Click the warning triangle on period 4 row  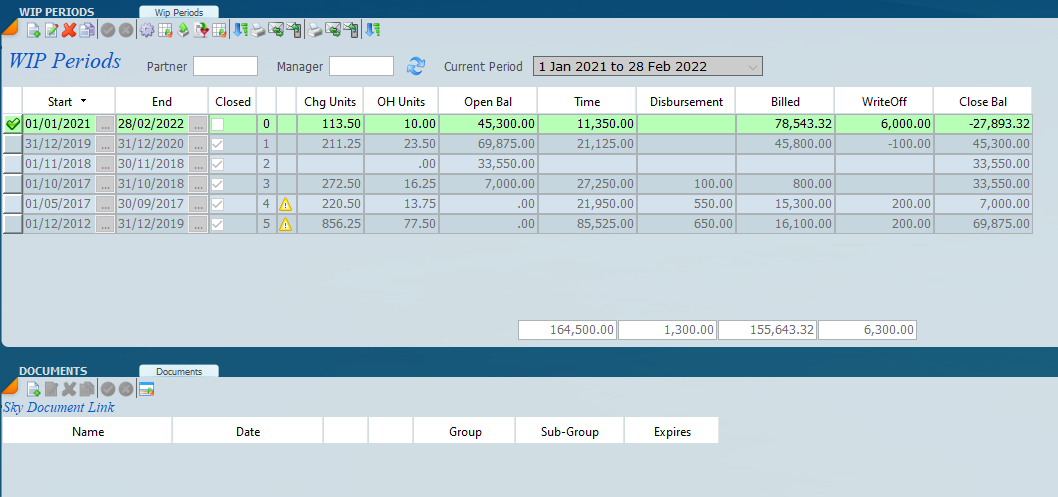pos(285,204)
